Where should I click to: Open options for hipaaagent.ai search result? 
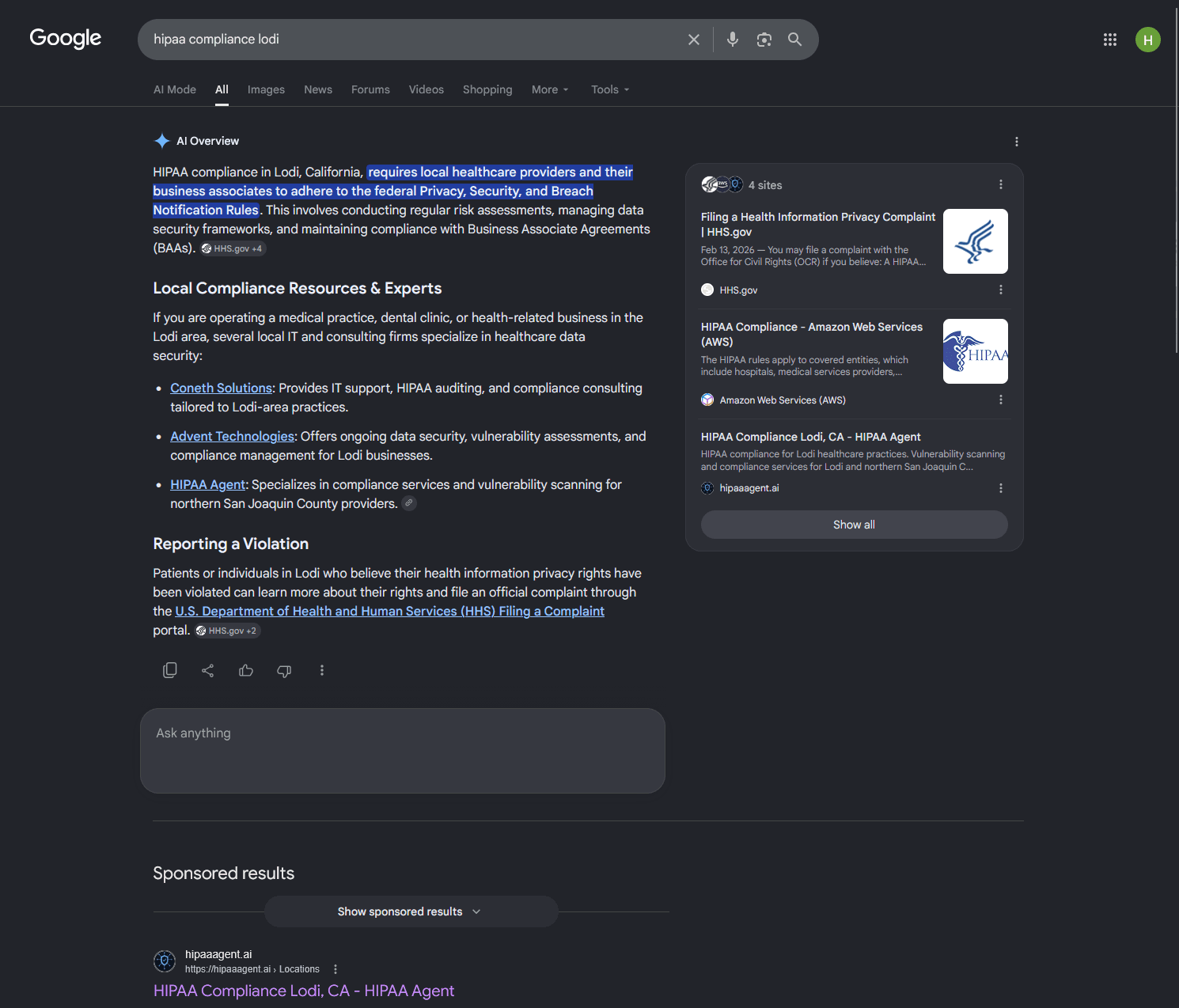coord(336,969)
